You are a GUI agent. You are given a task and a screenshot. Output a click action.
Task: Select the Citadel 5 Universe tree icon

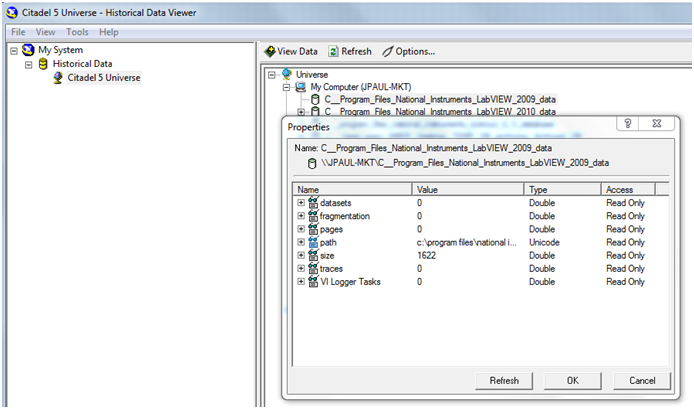[59, 78]
